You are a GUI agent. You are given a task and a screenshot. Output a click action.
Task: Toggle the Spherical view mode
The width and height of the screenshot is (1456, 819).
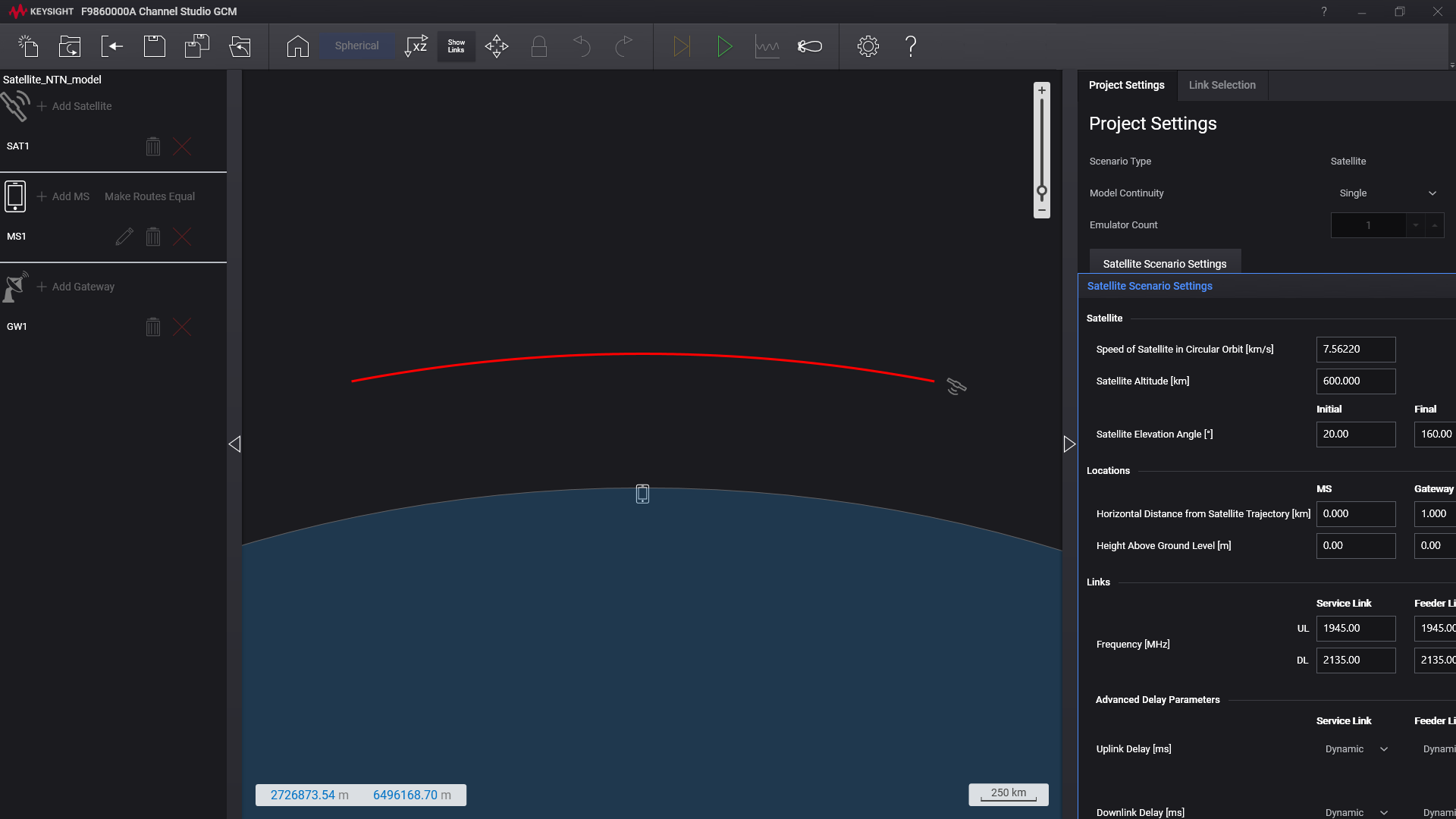356,46
